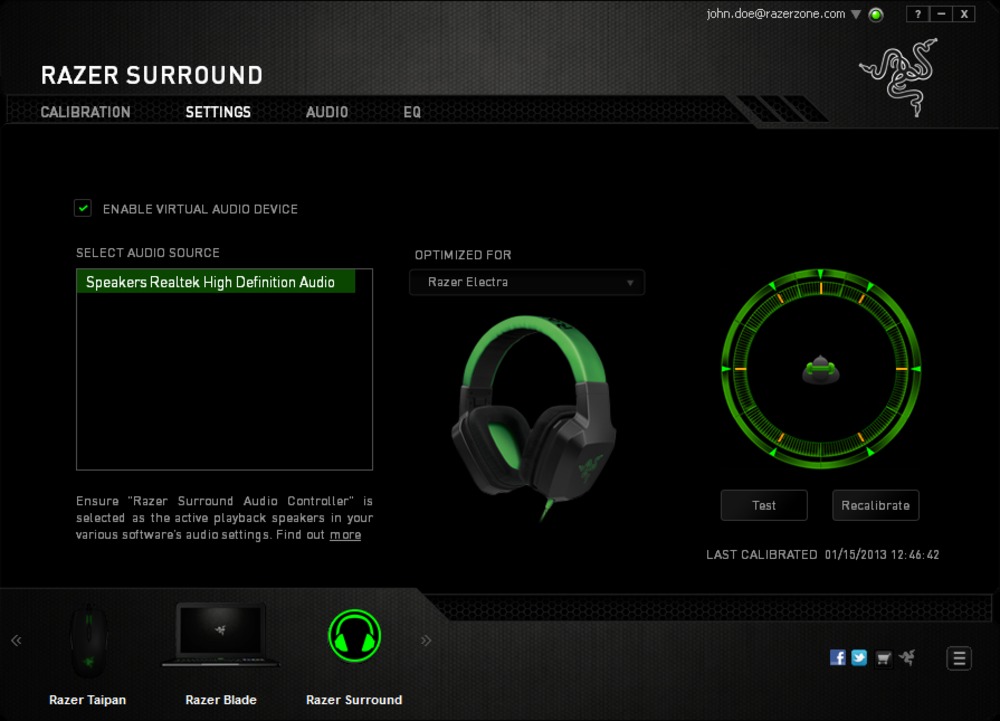Open the Twitter icon link
This screenshot has height=721, width=1000.
click(x=859, y=657)
